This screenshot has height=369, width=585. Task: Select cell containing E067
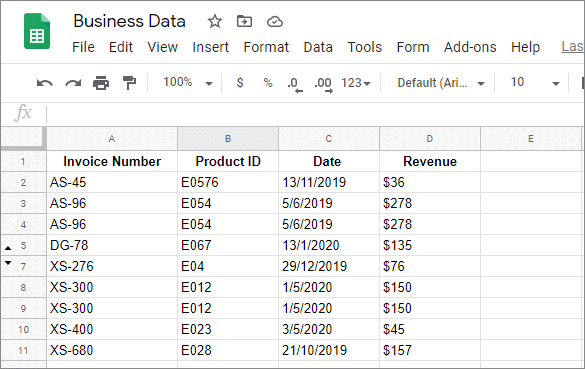228,245
